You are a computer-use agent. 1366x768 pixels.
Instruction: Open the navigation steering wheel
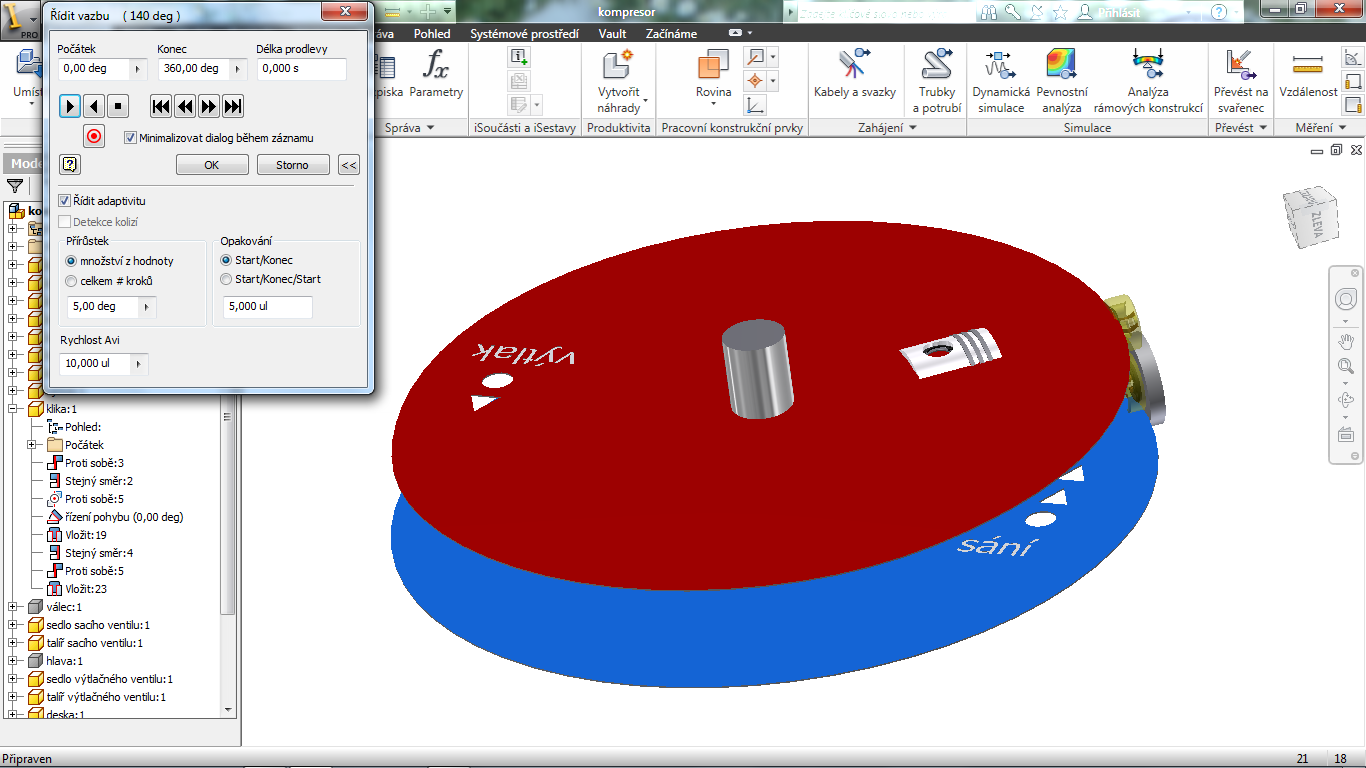1345,299
